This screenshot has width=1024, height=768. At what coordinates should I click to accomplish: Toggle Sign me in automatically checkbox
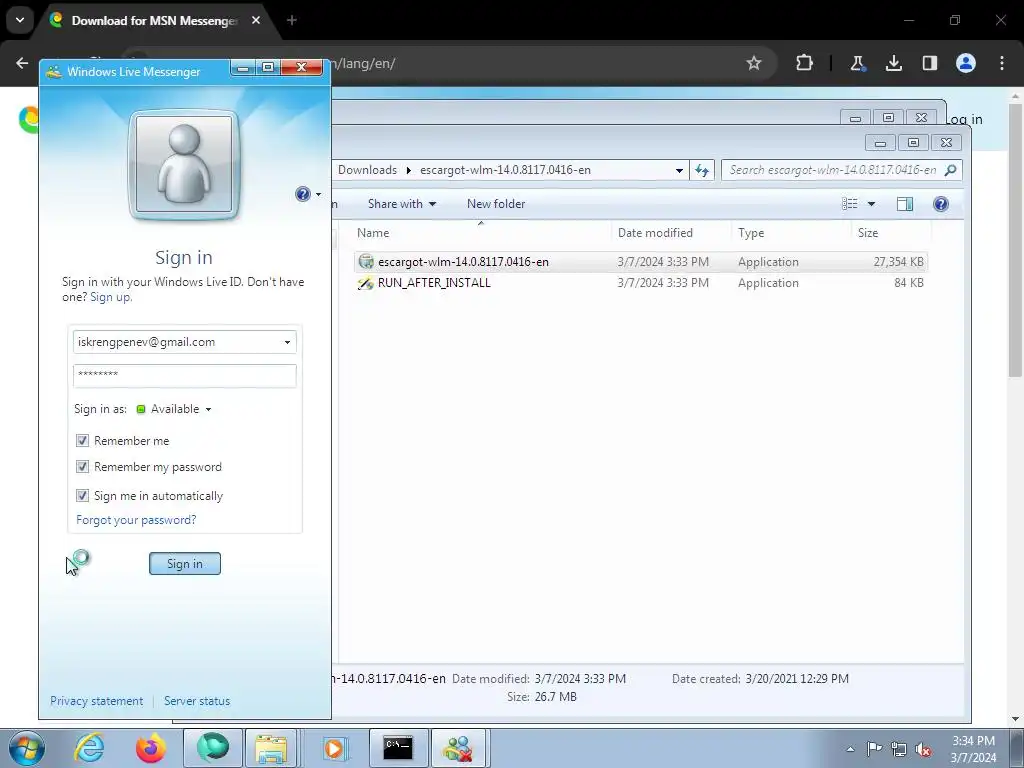pyautogui.click(x=82, y=496)
